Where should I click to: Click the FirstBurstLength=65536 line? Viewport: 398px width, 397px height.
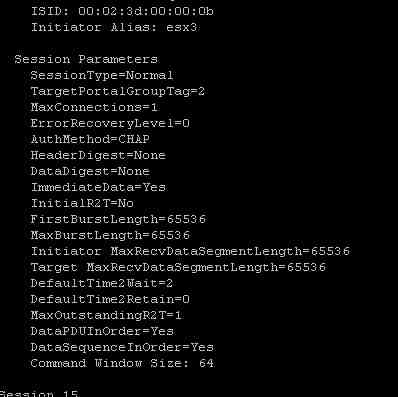click(118, 219)
